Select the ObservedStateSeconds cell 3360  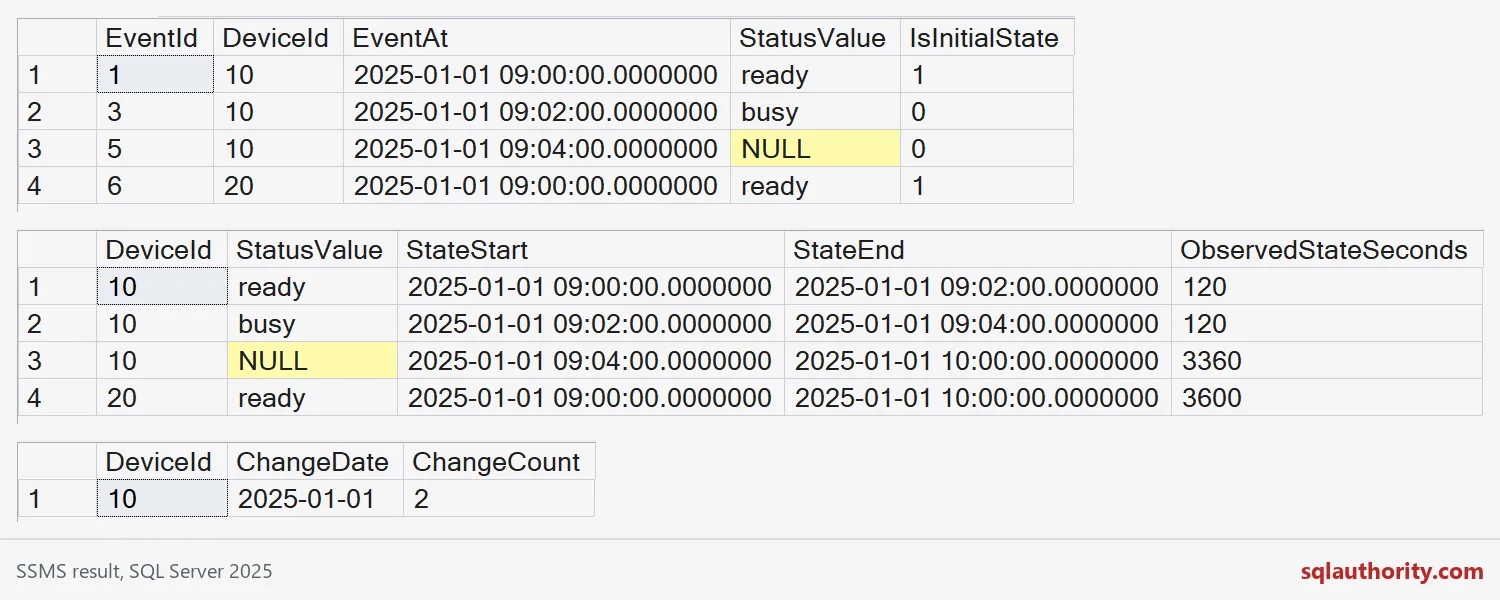(x=1327, y=361)
